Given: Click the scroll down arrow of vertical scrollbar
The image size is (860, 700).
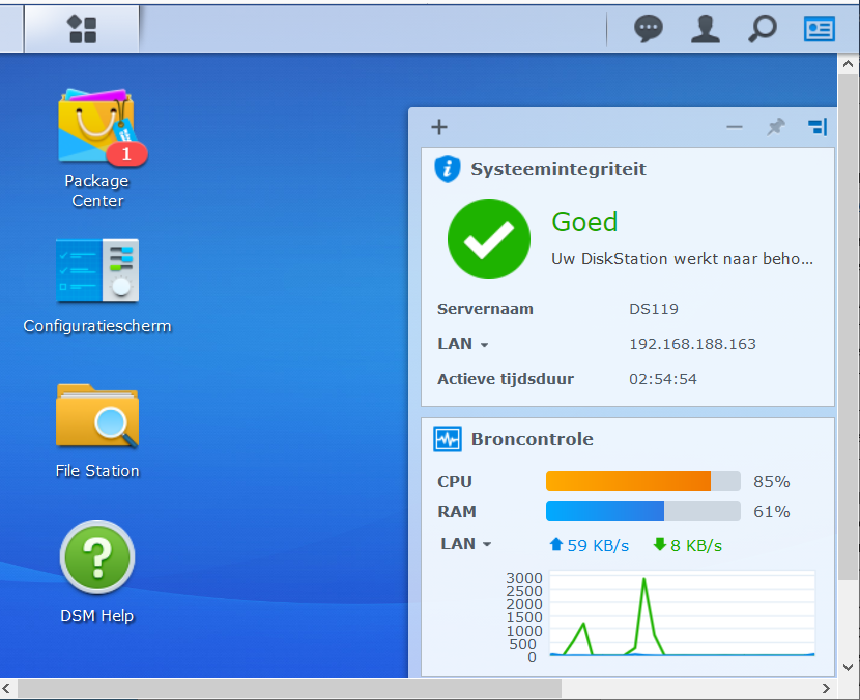Looking at the screenshot, I should (848, 667).
